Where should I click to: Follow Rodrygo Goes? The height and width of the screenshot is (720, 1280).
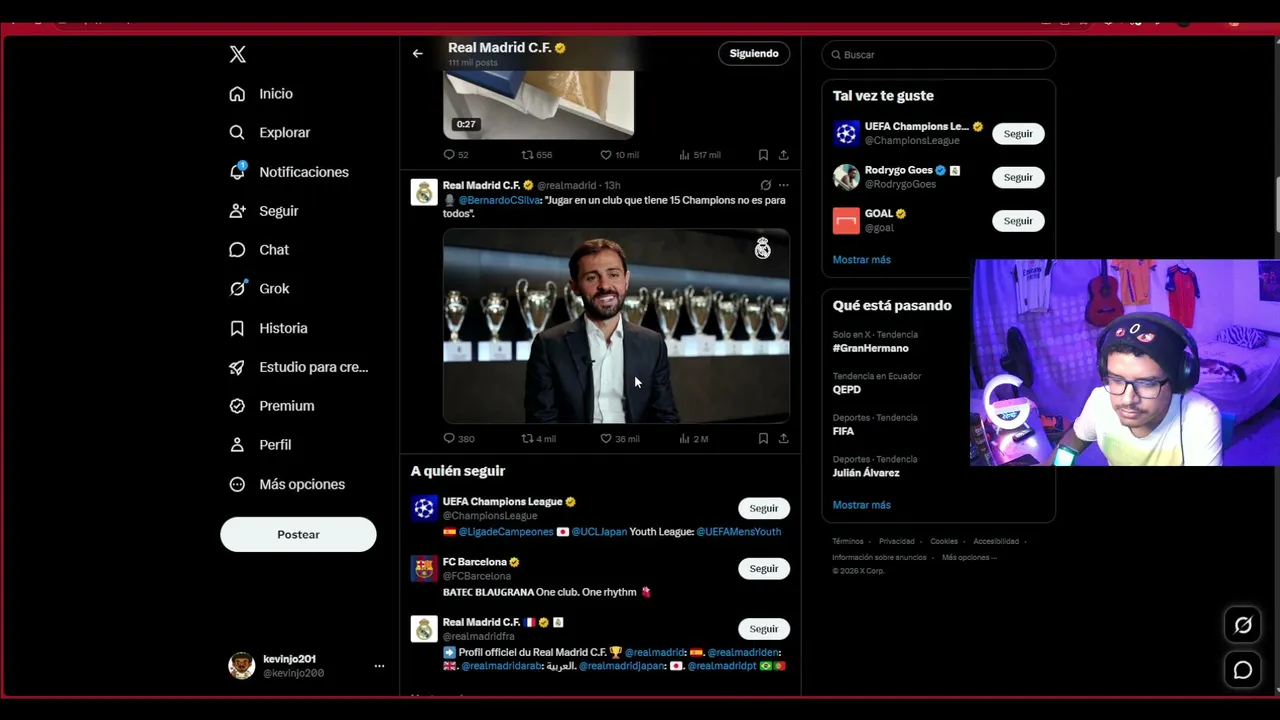click(x=1018, y=178)
